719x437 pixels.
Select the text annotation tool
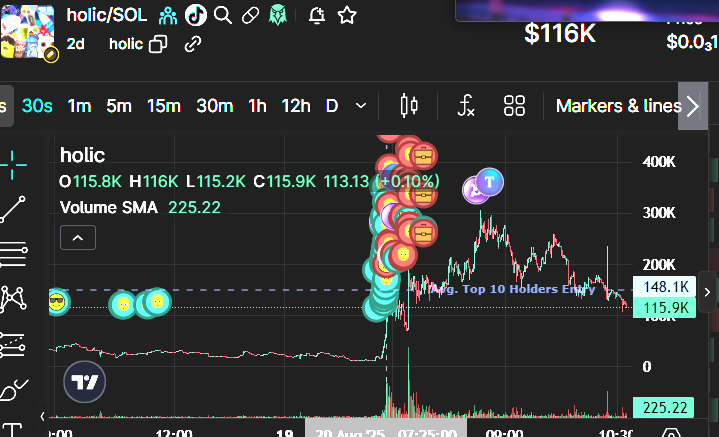[12, 430]
